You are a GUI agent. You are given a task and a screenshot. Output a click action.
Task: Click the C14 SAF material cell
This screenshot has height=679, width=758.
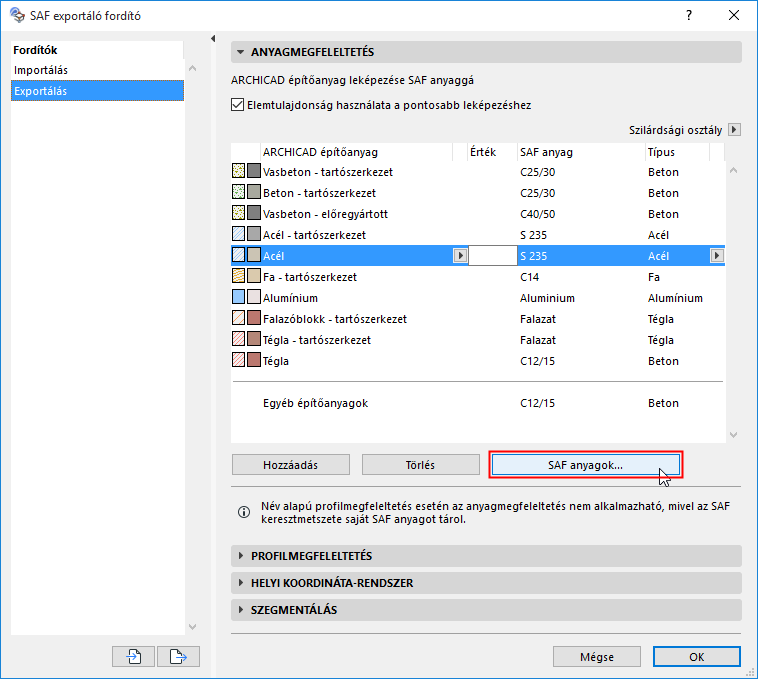tap(529, 277)
